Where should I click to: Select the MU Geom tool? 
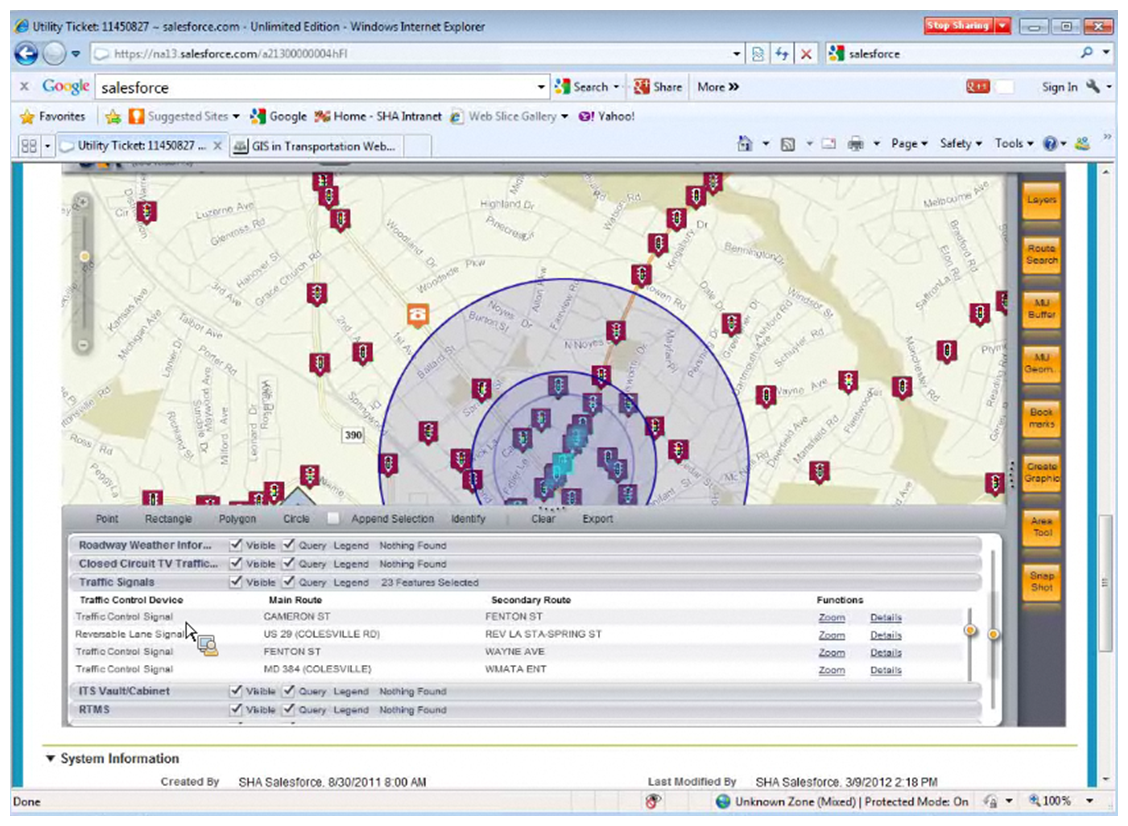pyautogui.click(x=1041, y=363)
